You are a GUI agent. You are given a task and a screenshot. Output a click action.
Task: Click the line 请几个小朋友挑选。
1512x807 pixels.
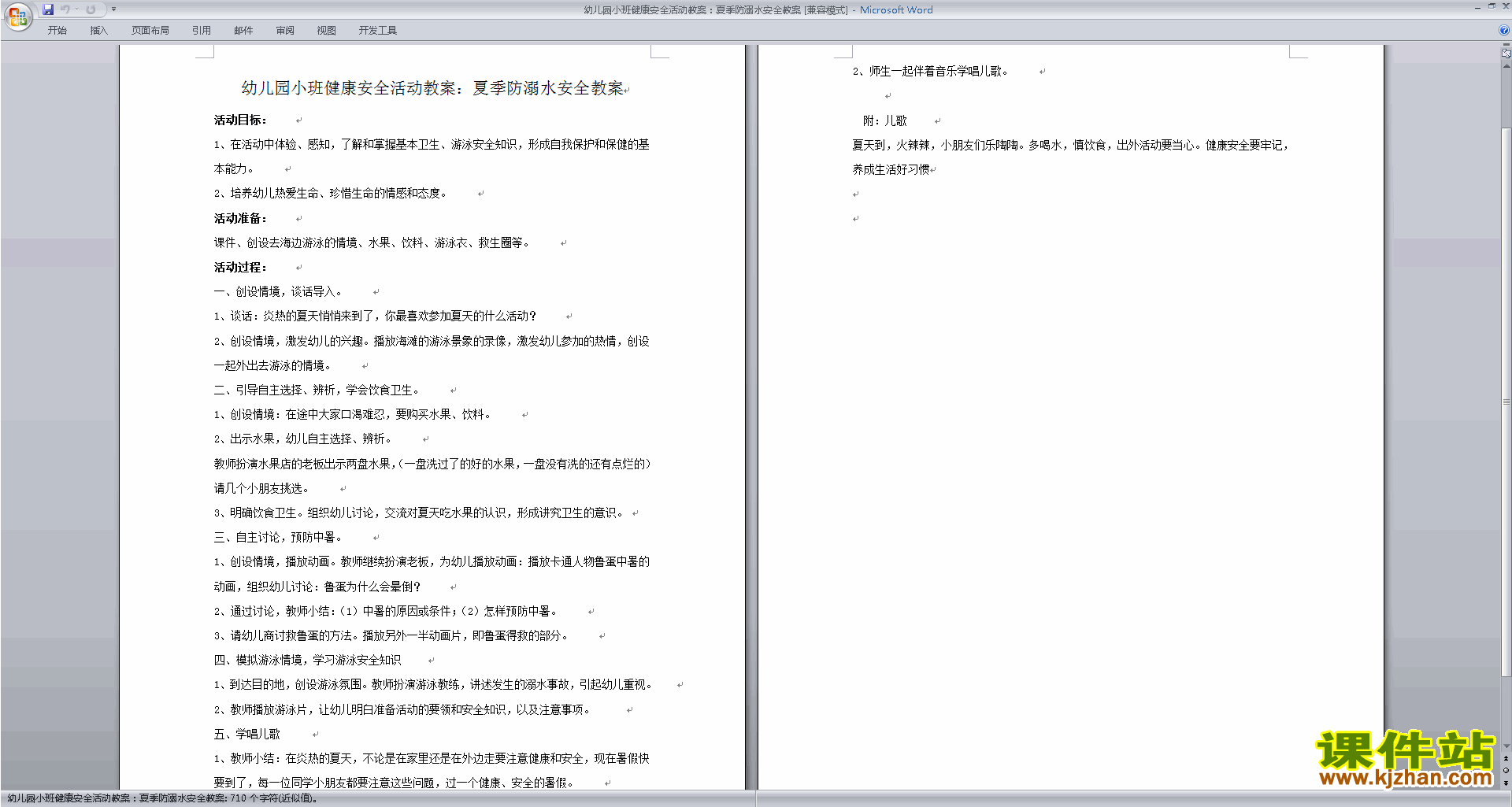click(261, 489)
